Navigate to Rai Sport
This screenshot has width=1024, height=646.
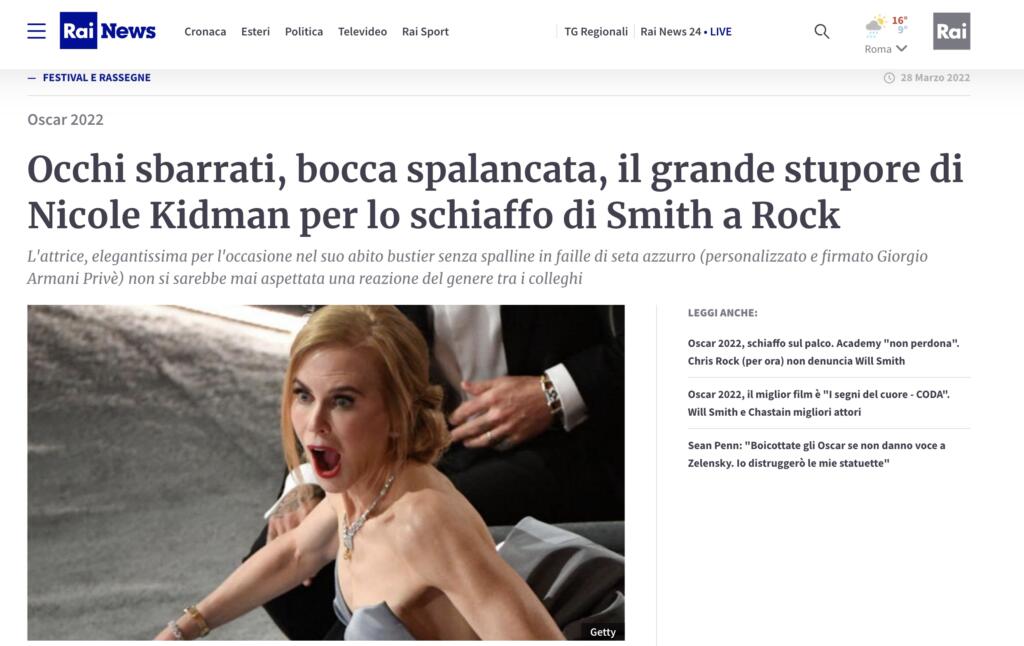(x=425, y=31)
